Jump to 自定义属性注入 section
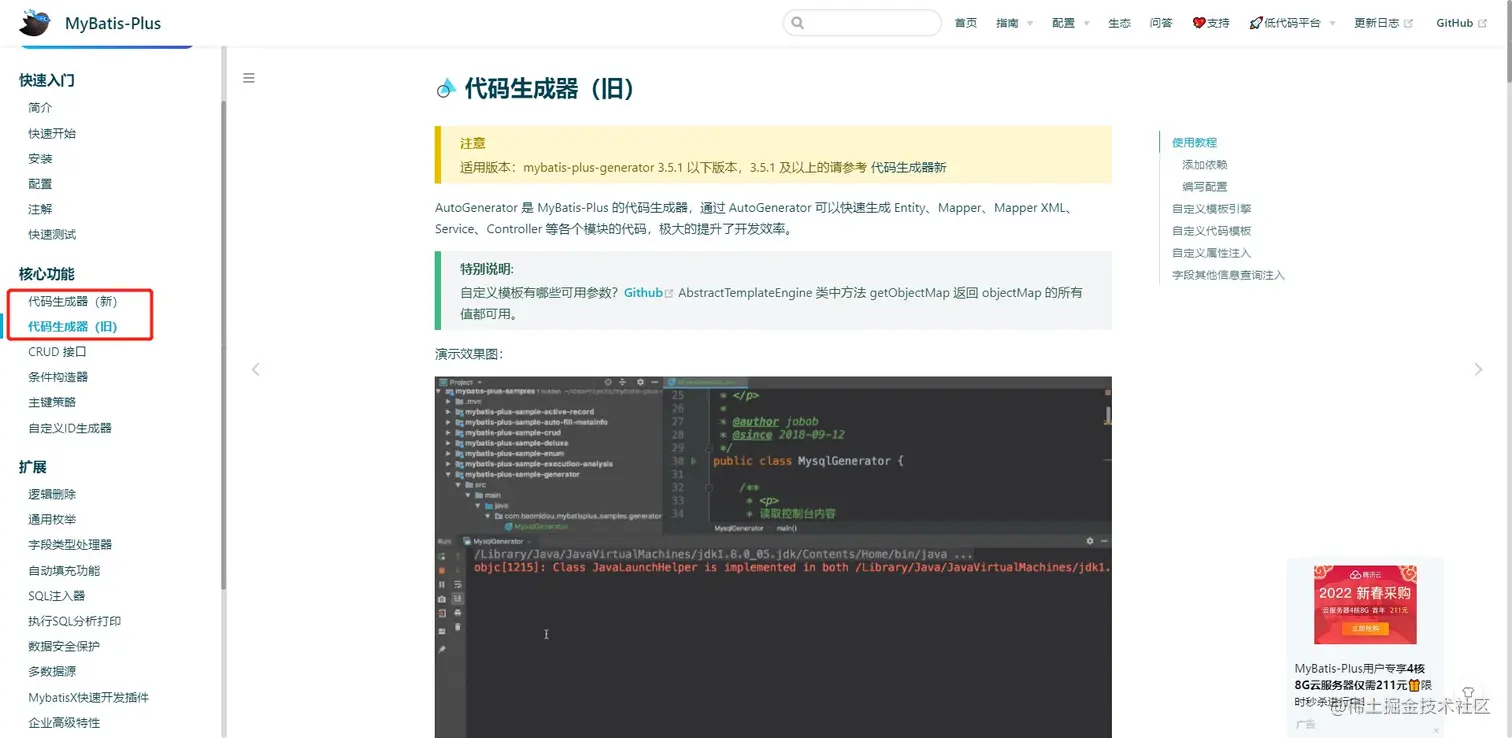This screenshot has width=1512, height=738. (x=1212, y=253)
